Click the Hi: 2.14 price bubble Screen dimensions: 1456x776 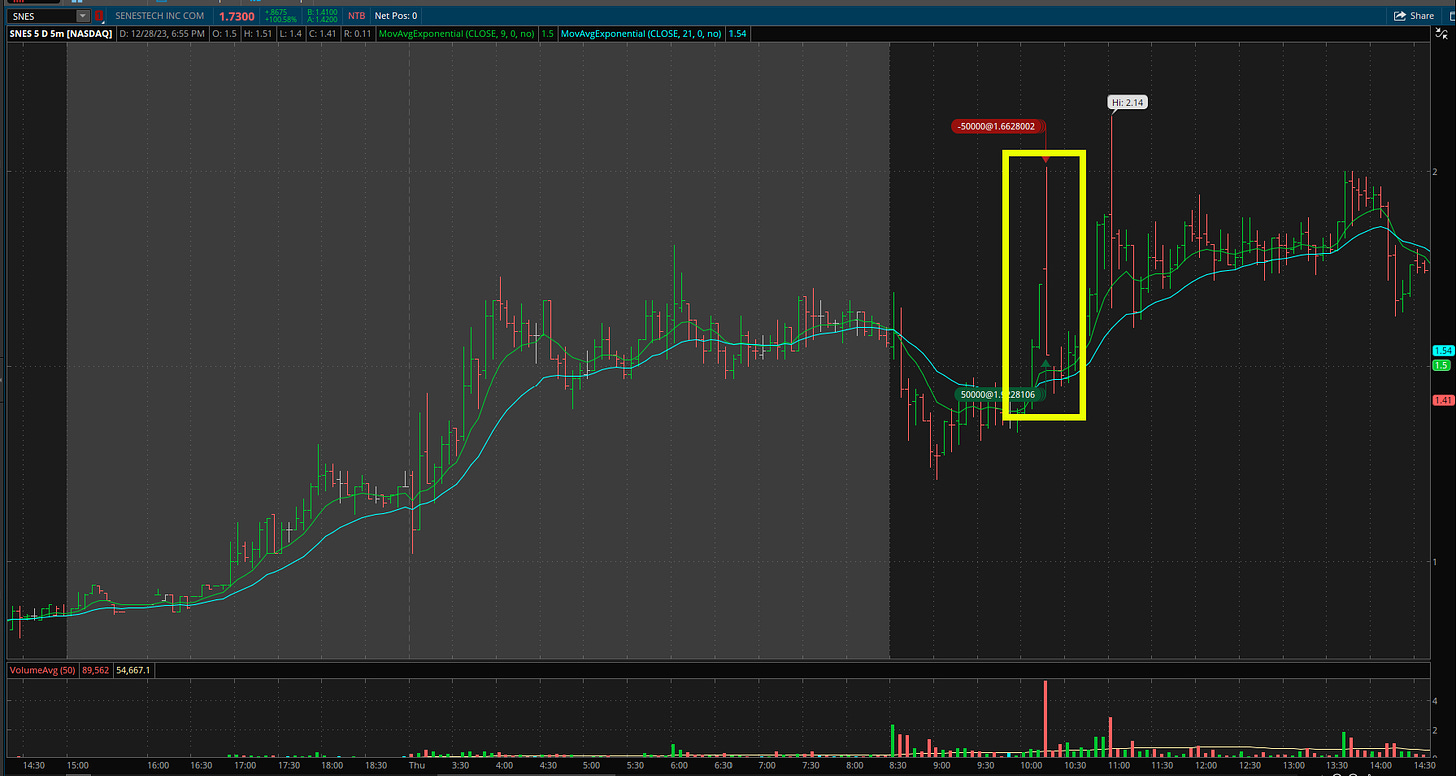click(x=1128, y=102)
